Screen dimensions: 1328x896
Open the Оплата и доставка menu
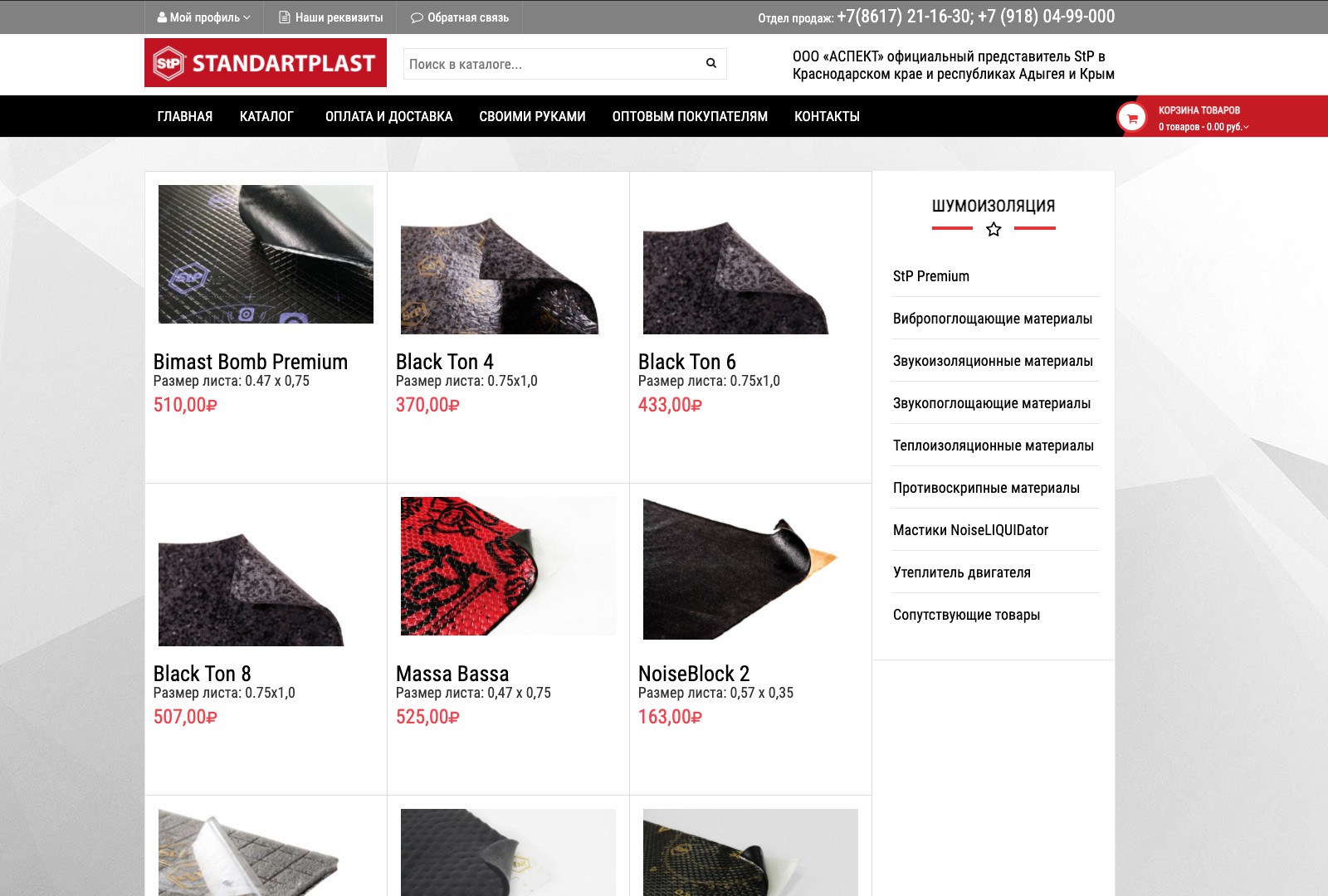[388, 116]
